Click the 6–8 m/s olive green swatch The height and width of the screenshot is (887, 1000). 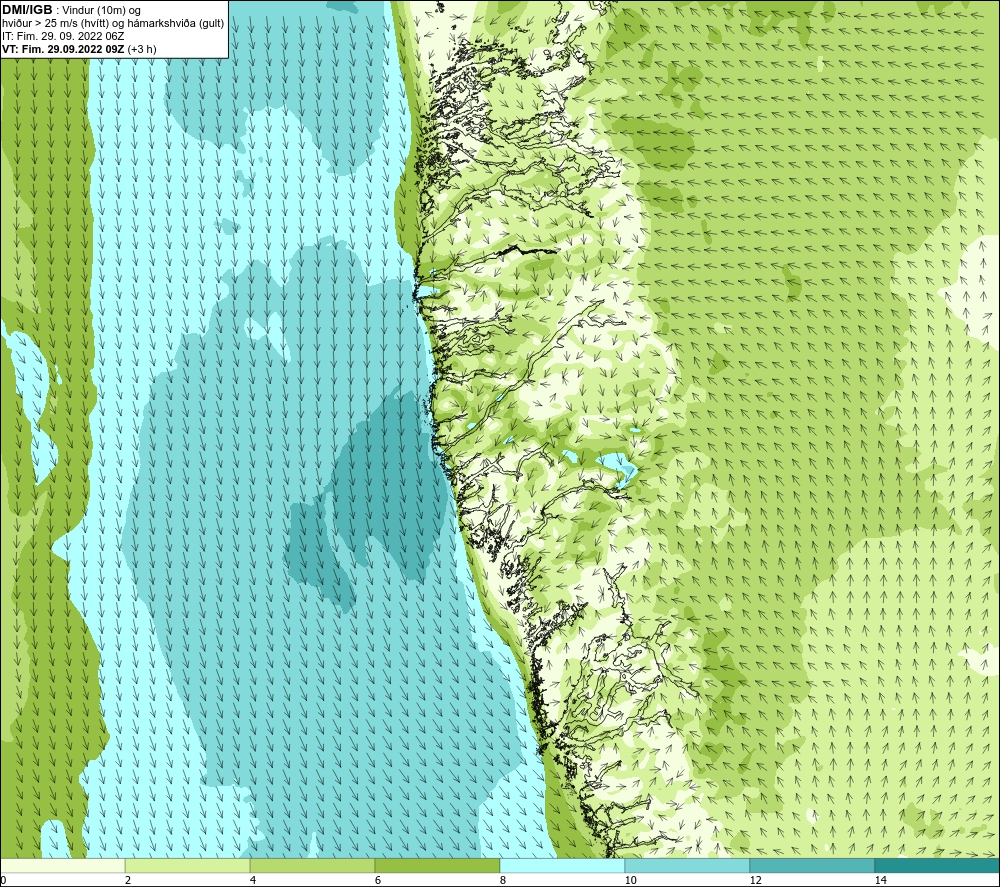click(438, 866)
